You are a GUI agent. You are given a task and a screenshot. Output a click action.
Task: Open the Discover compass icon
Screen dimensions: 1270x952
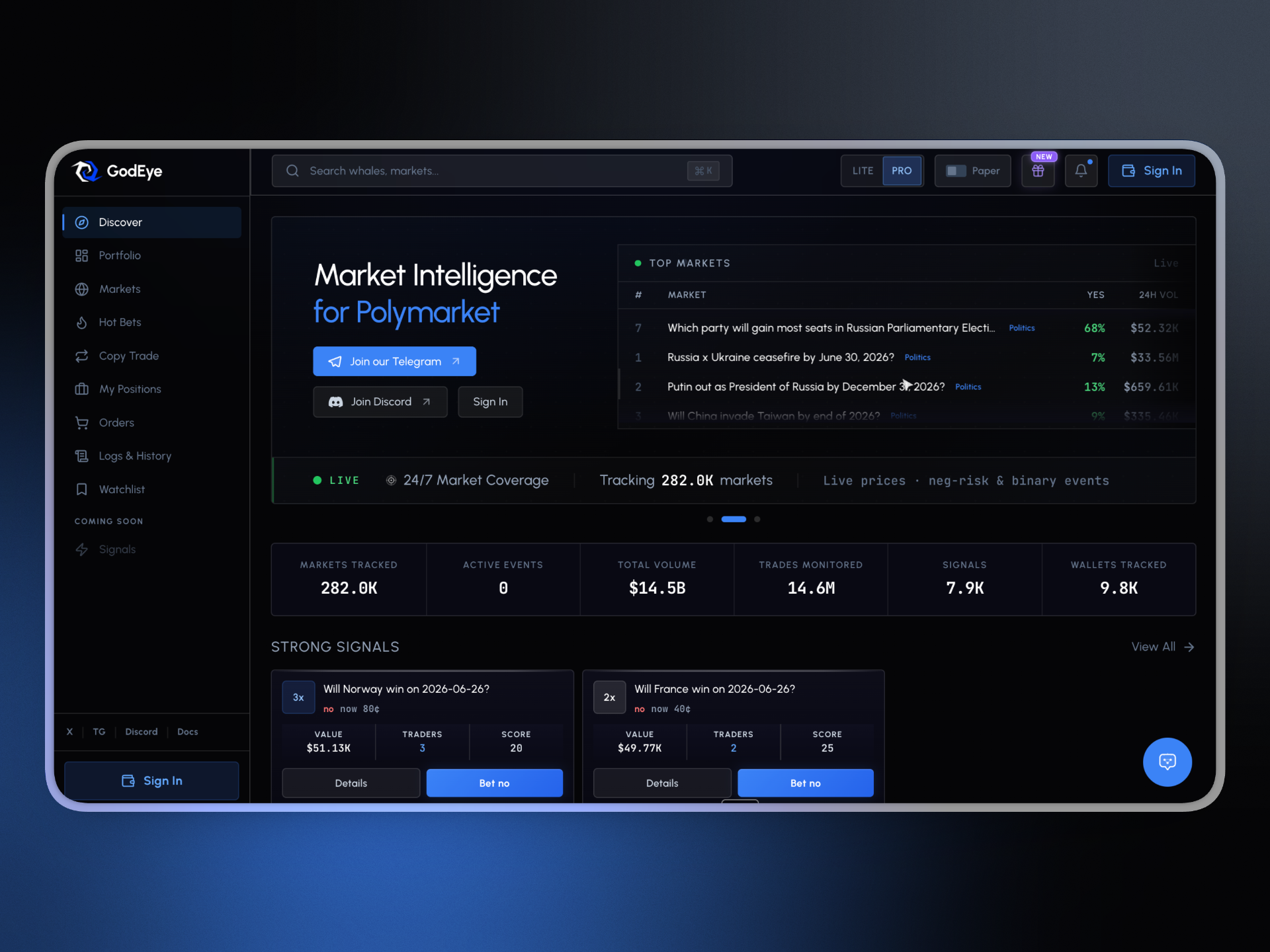tap(82, 222)
